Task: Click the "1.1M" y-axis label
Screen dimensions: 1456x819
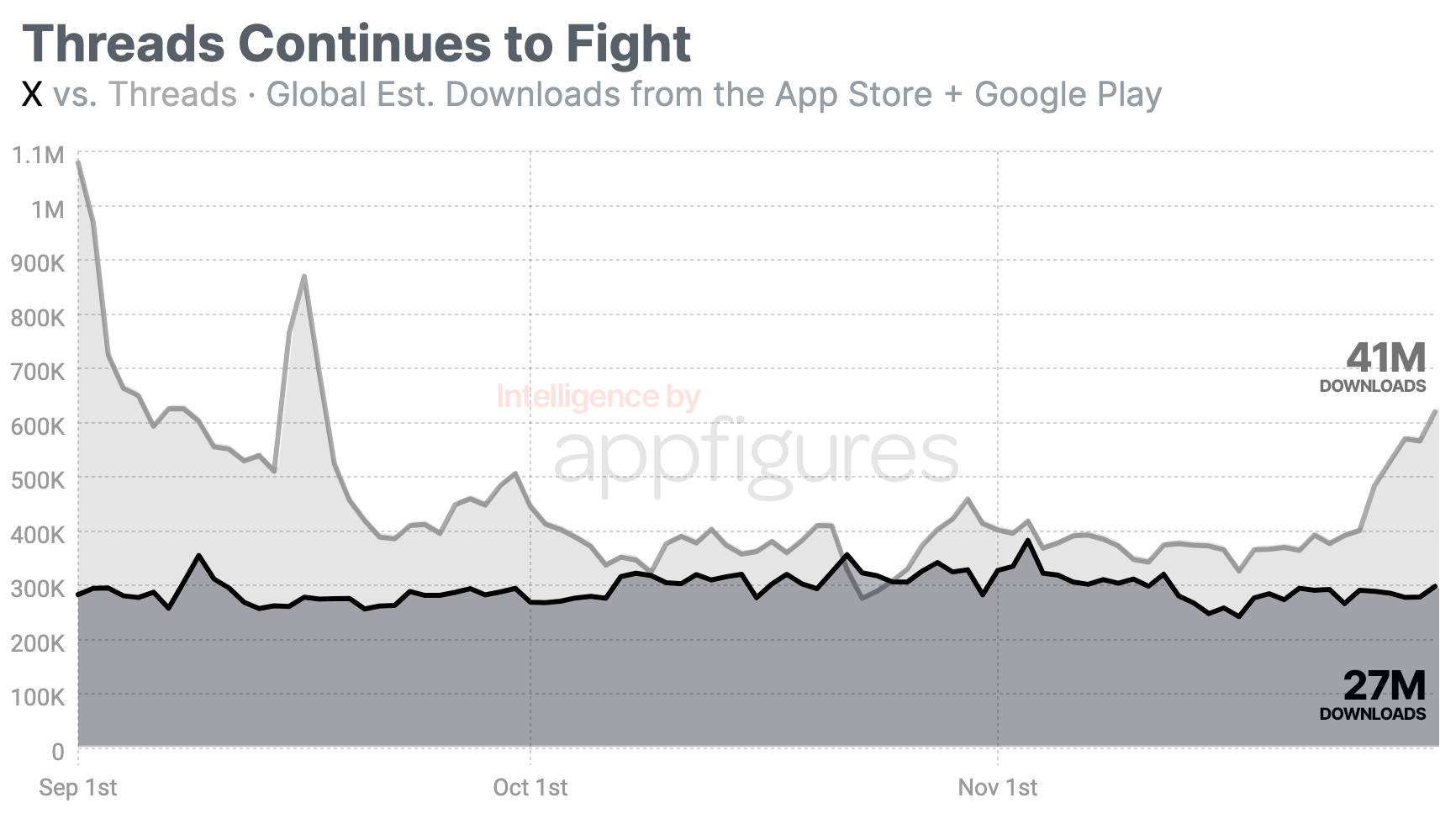Action: 38,155
